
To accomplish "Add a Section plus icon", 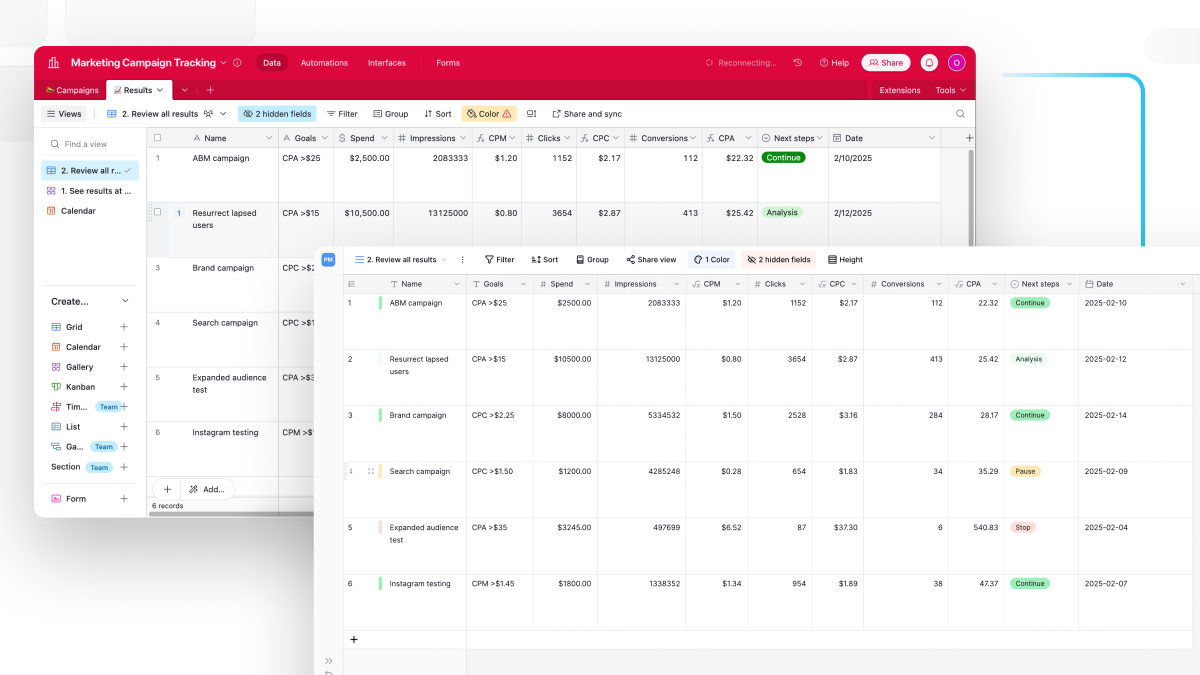I will pos(124,467).
